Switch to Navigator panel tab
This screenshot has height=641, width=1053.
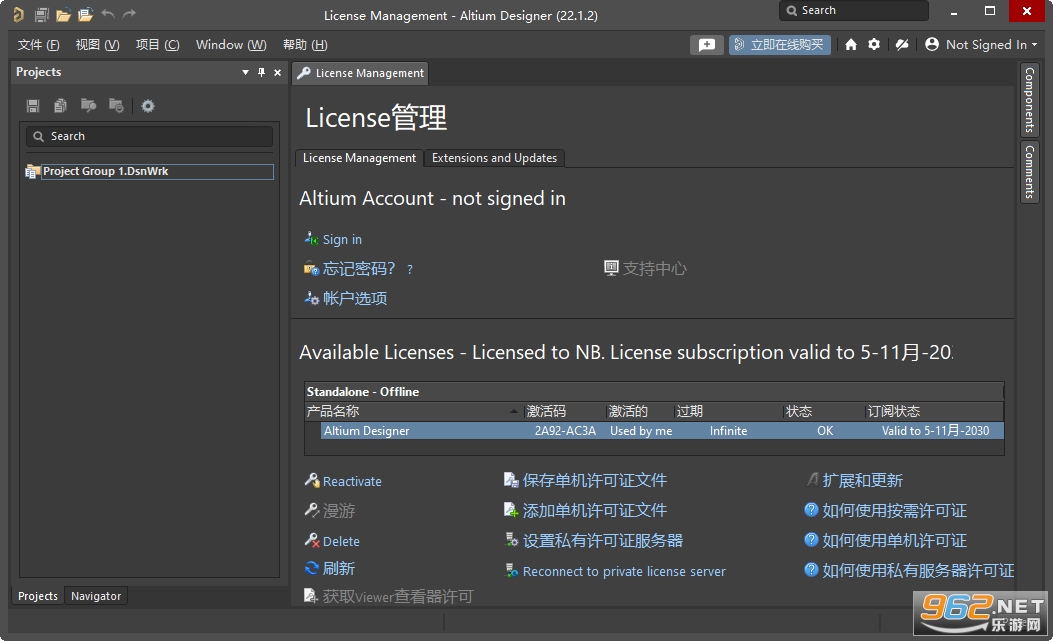pos(96,596)
